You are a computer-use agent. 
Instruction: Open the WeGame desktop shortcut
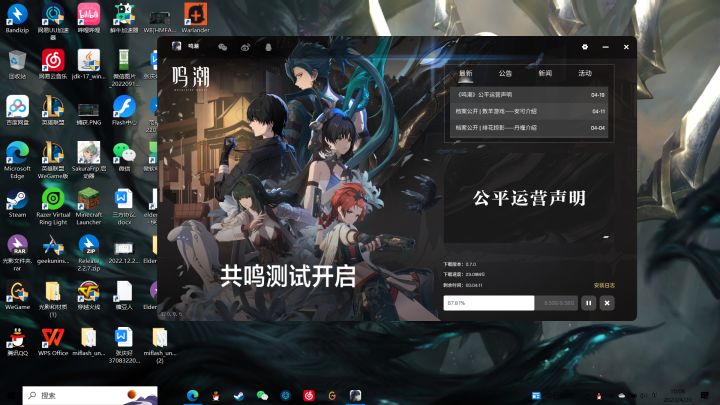click(x=17, y=295)
